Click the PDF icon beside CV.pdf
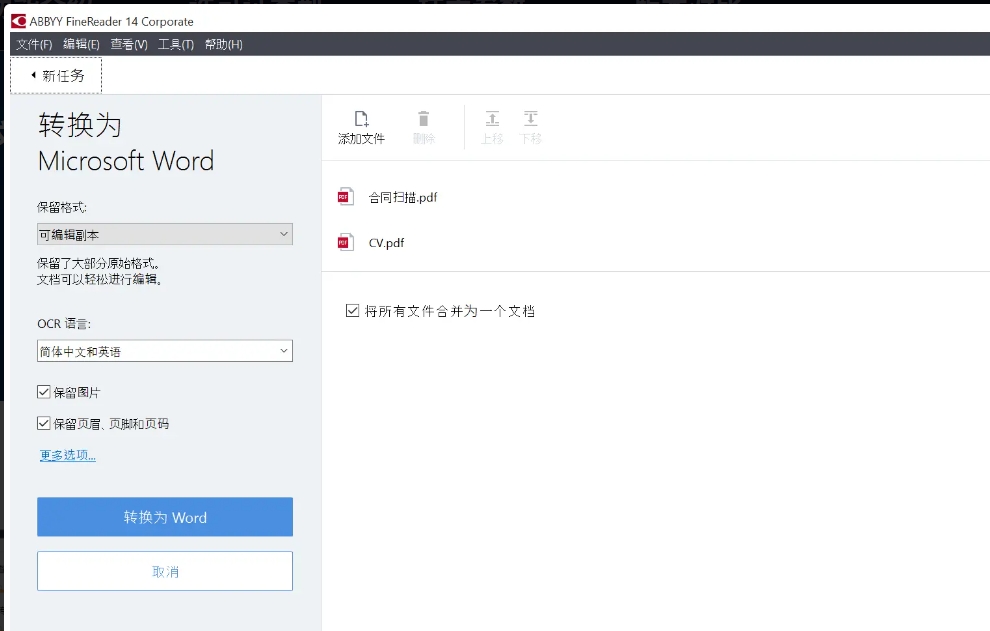 point(345,242)
